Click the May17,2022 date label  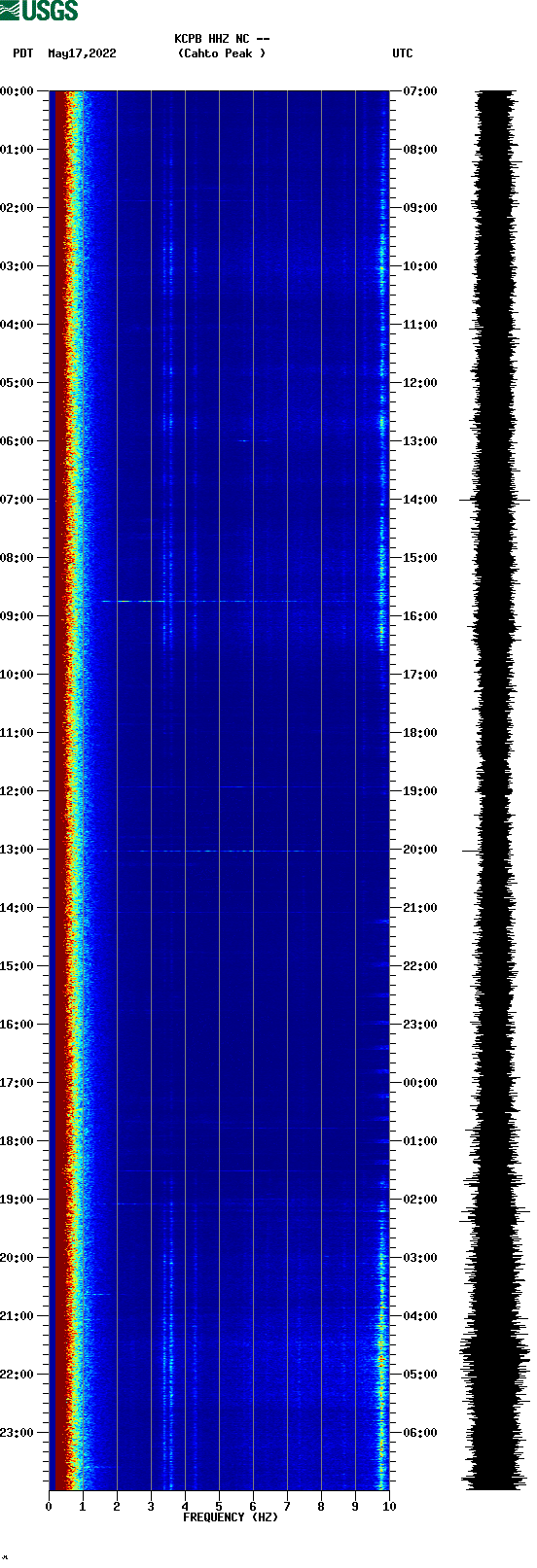[x=82, y=53]
